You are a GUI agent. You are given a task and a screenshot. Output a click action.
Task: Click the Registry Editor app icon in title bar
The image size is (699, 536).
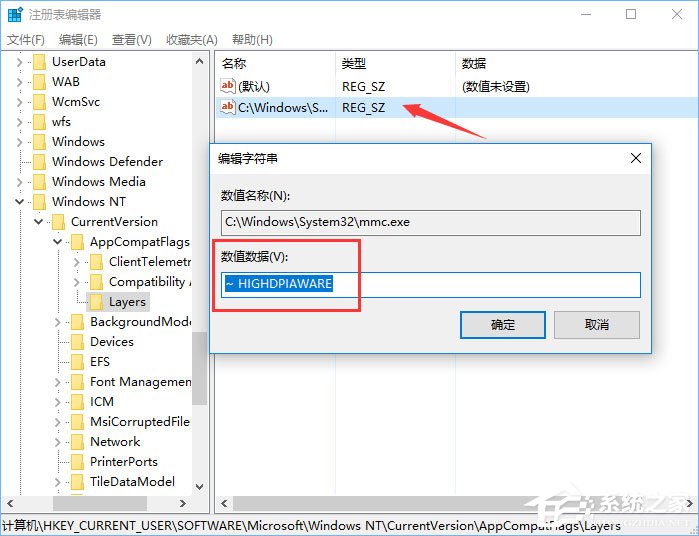[x=15, y=14]
